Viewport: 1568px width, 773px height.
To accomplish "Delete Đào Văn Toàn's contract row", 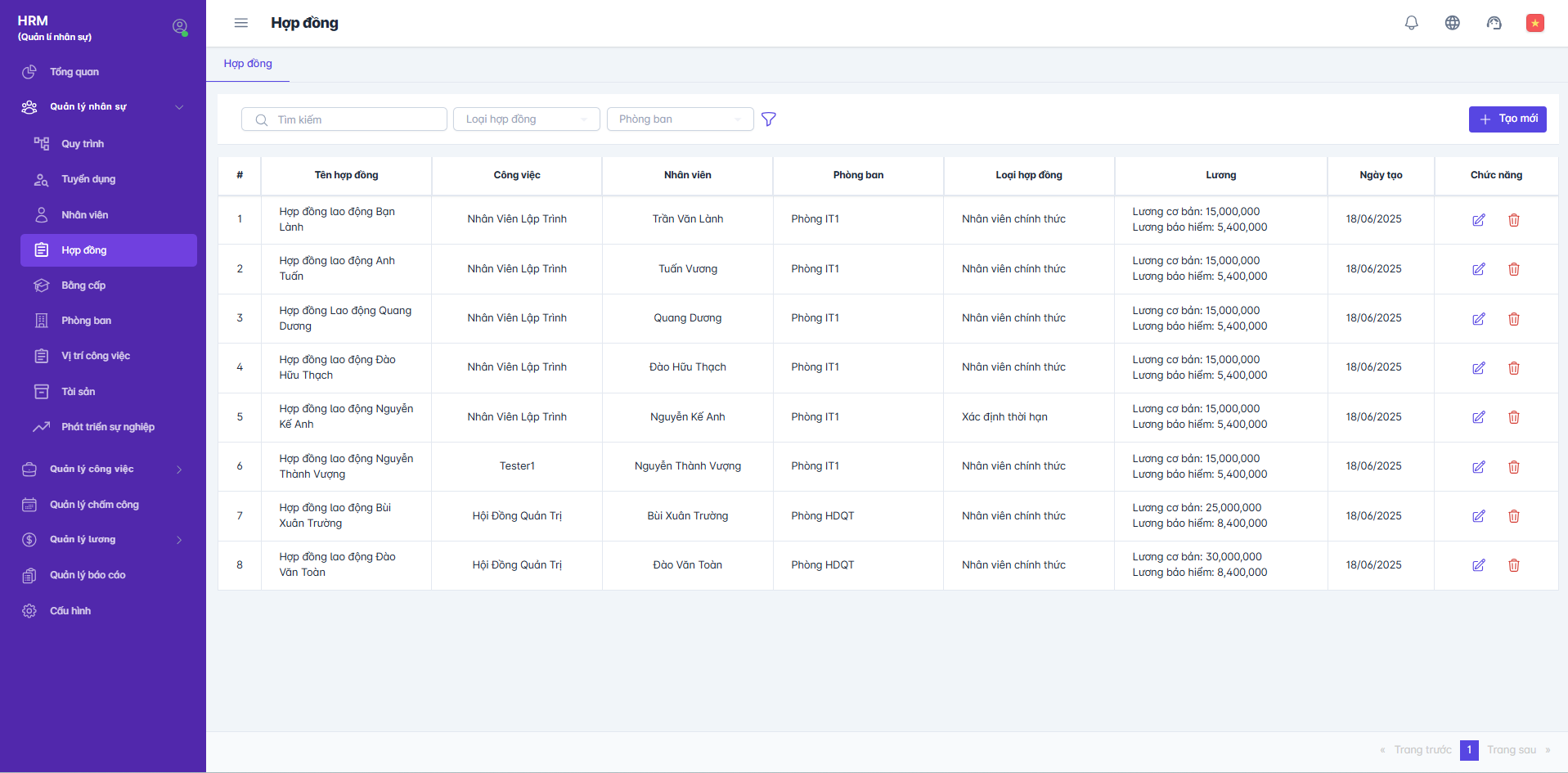I will (x=1513, y=565).
